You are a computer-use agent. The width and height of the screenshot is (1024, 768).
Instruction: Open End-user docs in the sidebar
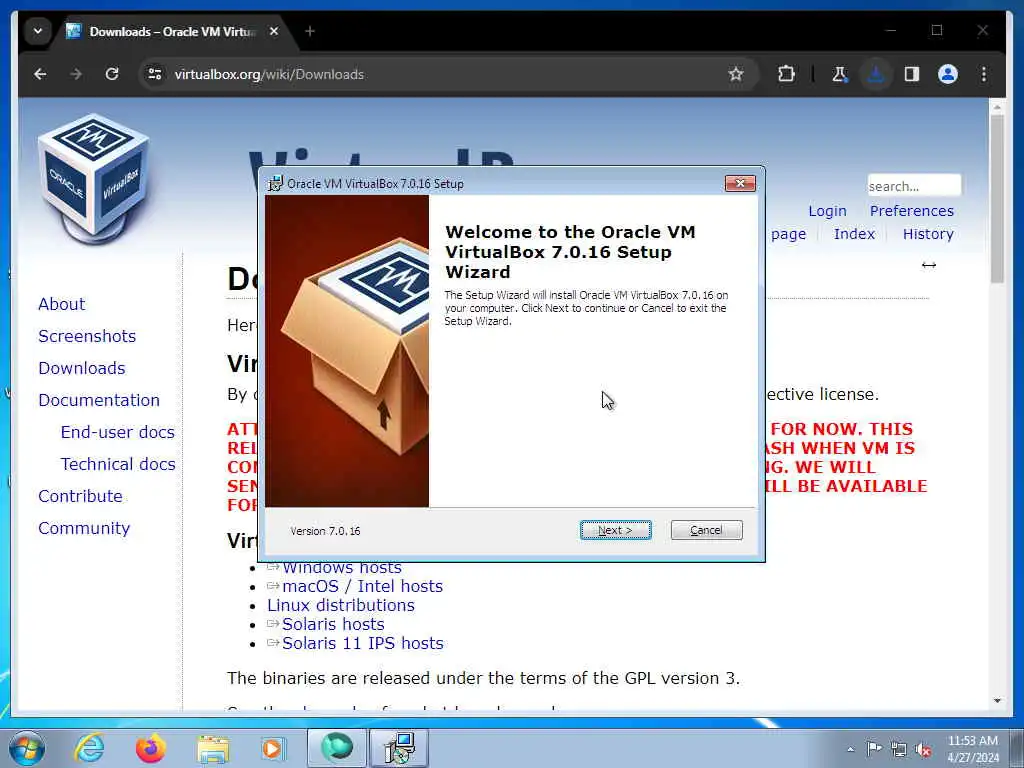coord(118,432)
